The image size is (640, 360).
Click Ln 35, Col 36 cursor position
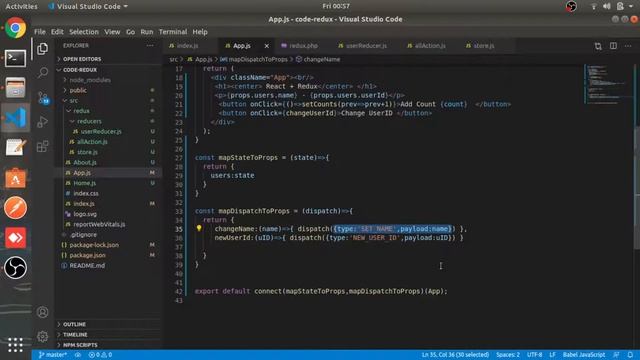pyautogui.click(x=455, y=355)
